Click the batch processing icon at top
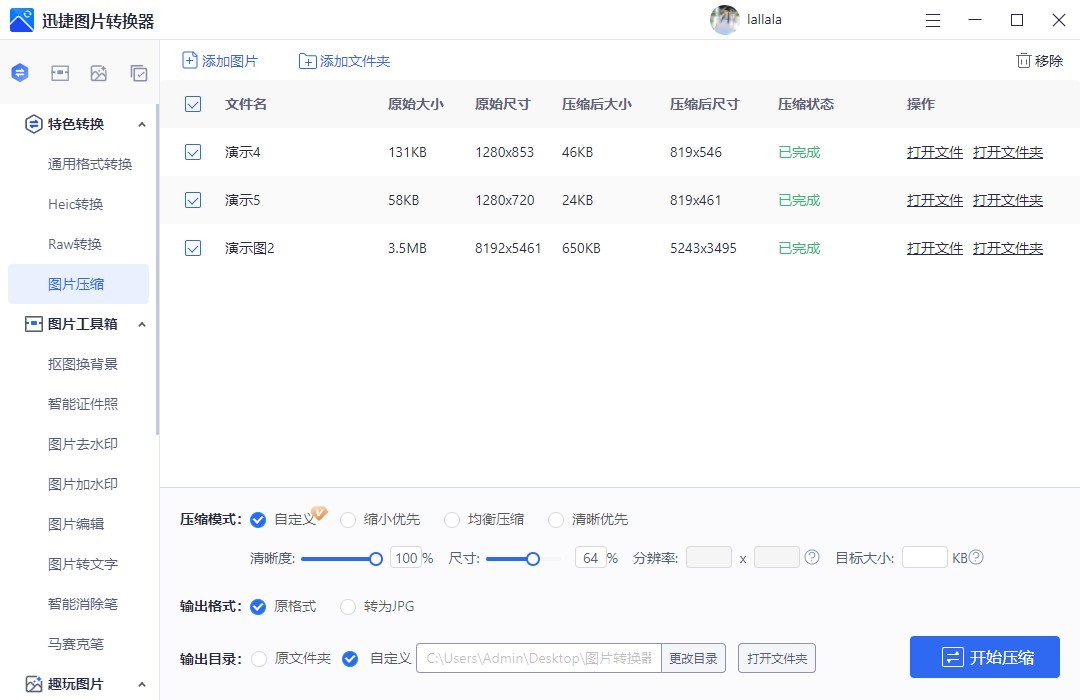Viewport: 1080px width, 700px height. coord(138,72)
